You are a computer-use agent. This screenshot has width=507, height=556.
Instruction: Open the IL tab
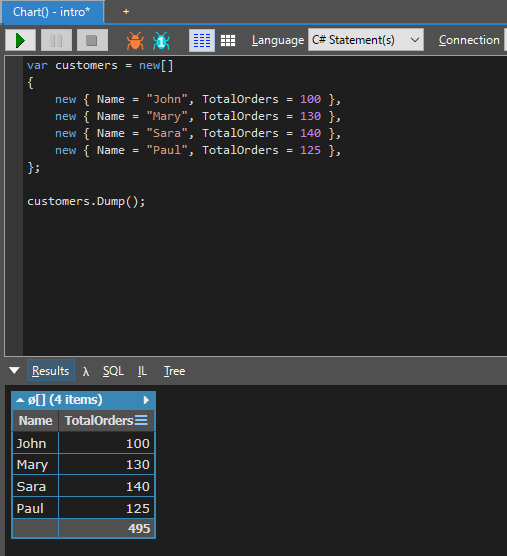coord(142,371)
